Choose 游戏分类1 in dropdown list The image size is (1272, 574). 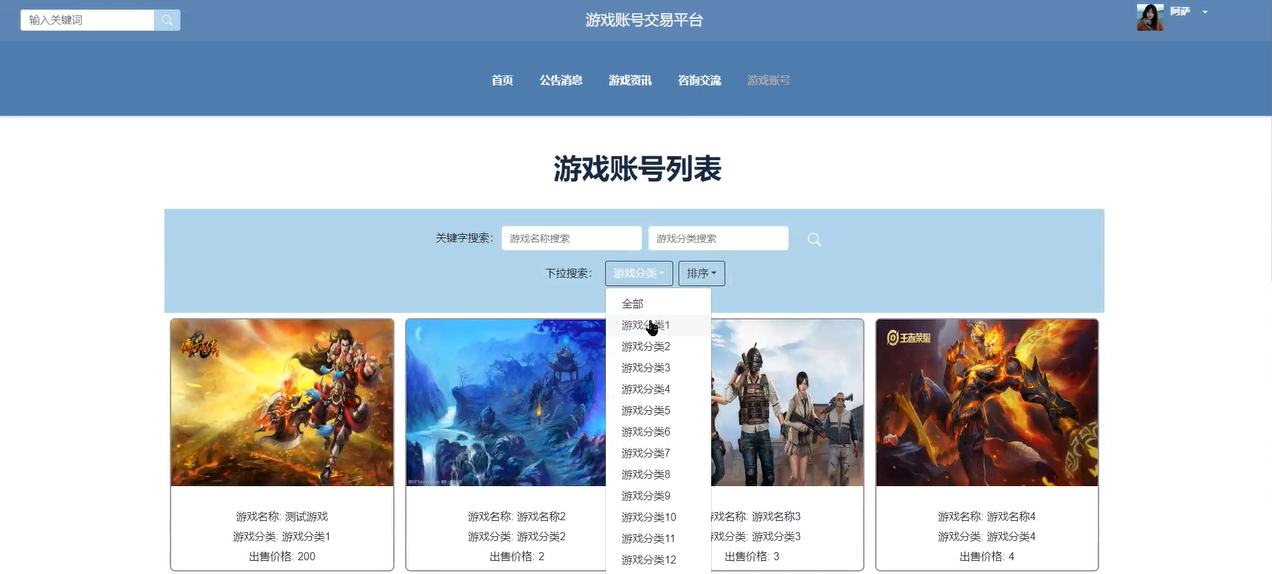pos(658,325)
